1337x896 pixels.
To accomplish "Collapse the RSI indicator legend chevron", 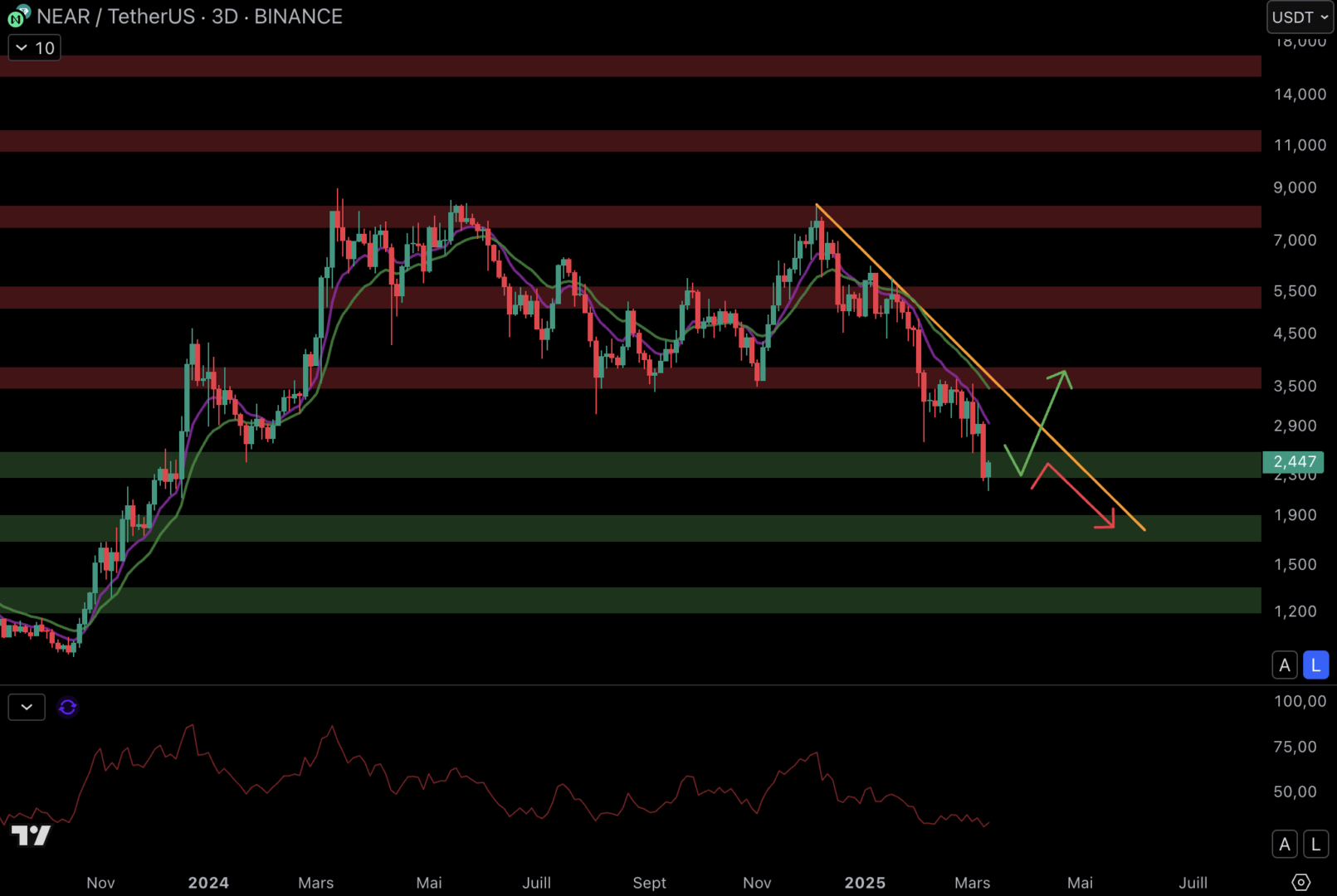I will click(27, 707).
